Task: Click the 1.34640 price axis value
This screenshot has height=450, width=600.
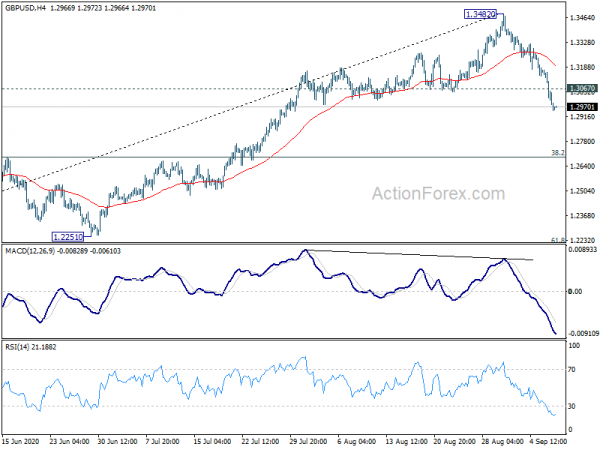Action: [582, 18]
